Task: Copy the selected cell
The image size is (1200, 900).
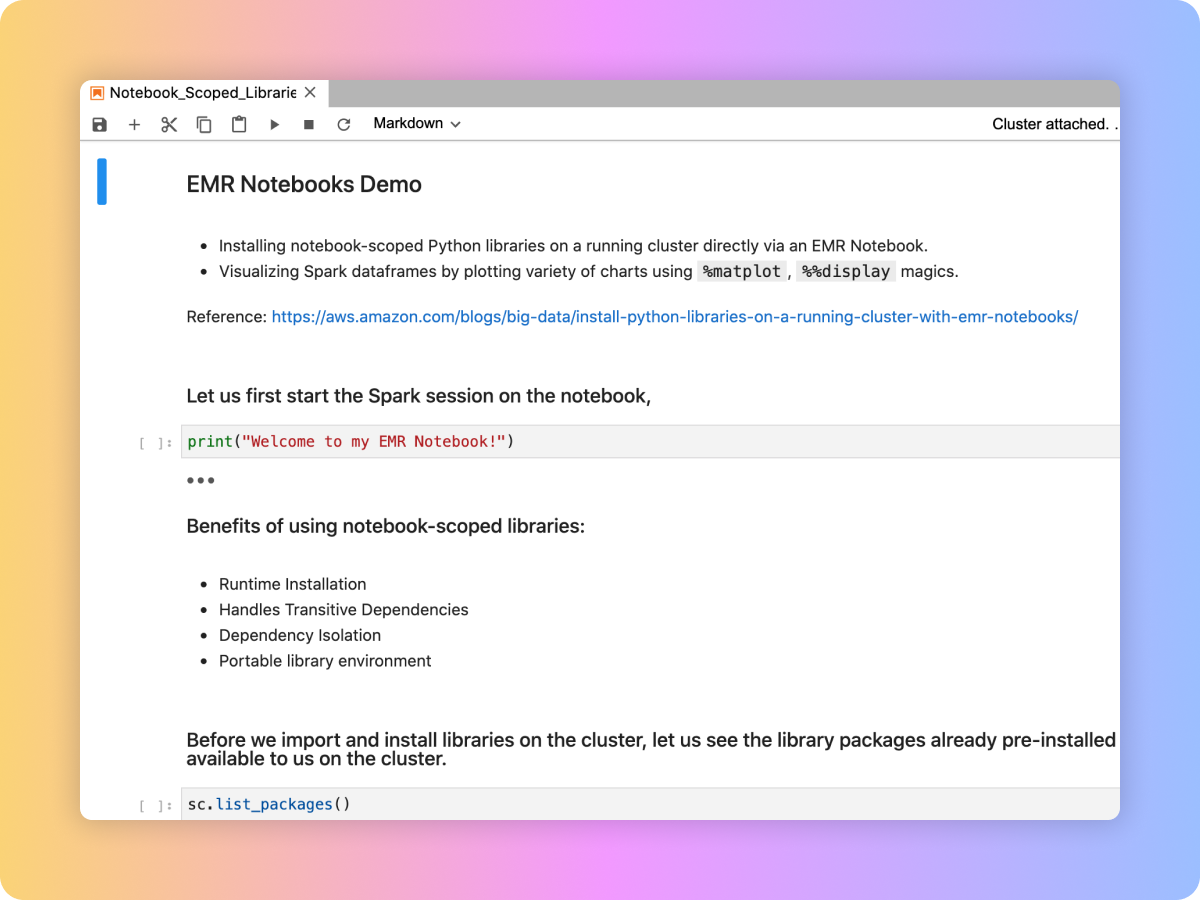Action: [203, 124]
